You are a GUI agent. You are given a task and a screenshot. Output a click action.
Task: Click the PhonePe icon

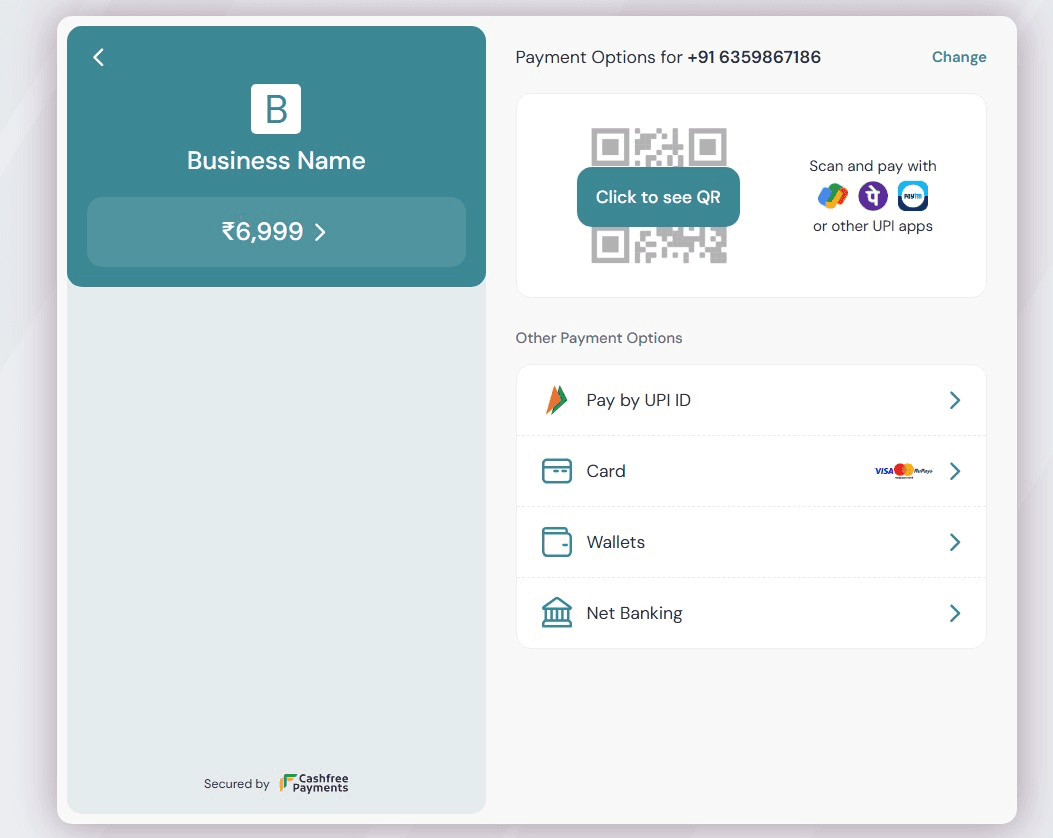[x=873, y=196]
